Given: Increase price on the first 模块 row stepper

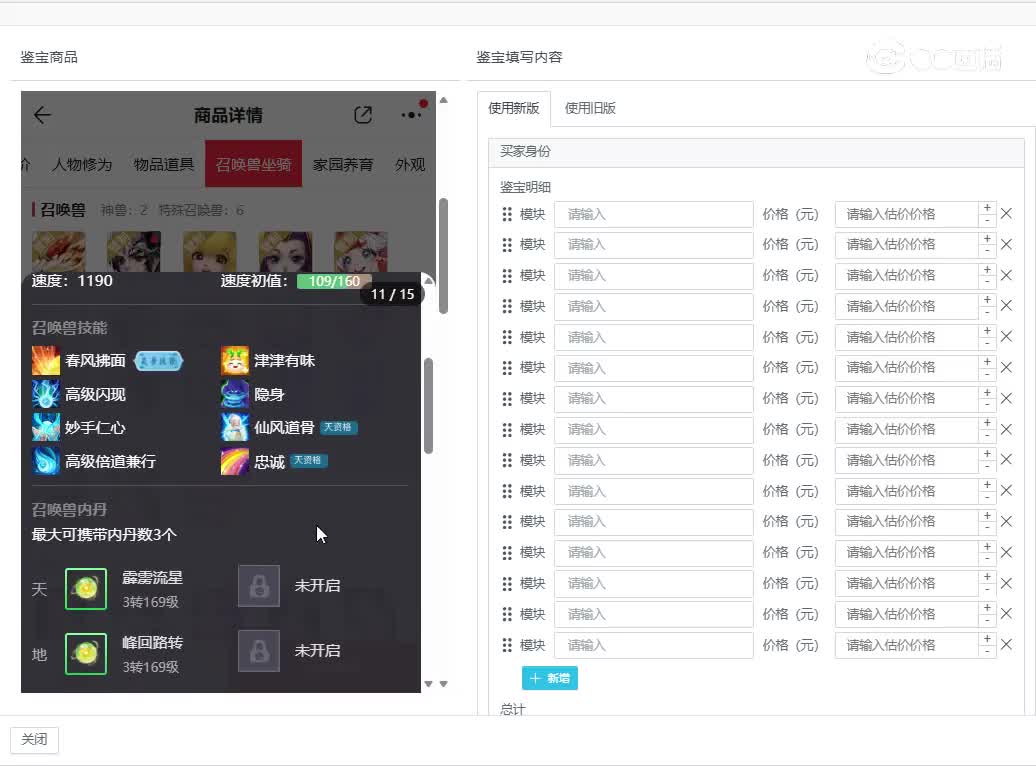Looking at the screenshot, I should [x=987, y=208].
